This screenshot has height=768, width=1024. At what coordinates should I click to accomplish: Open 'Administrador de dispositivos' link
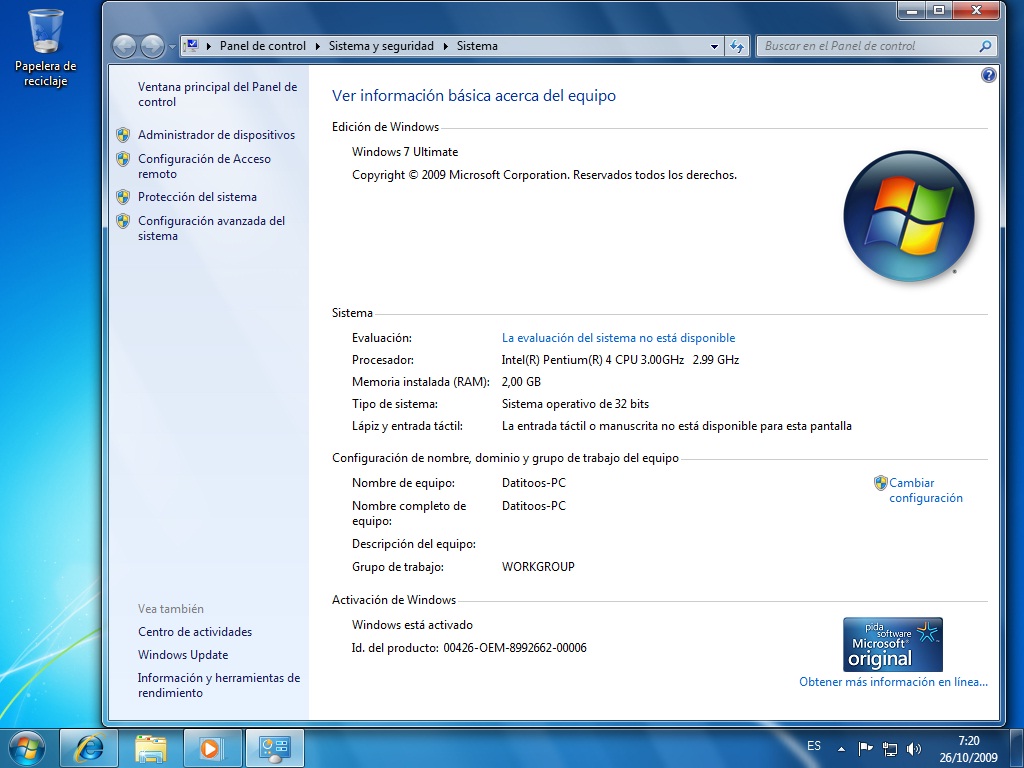(216, 135)
